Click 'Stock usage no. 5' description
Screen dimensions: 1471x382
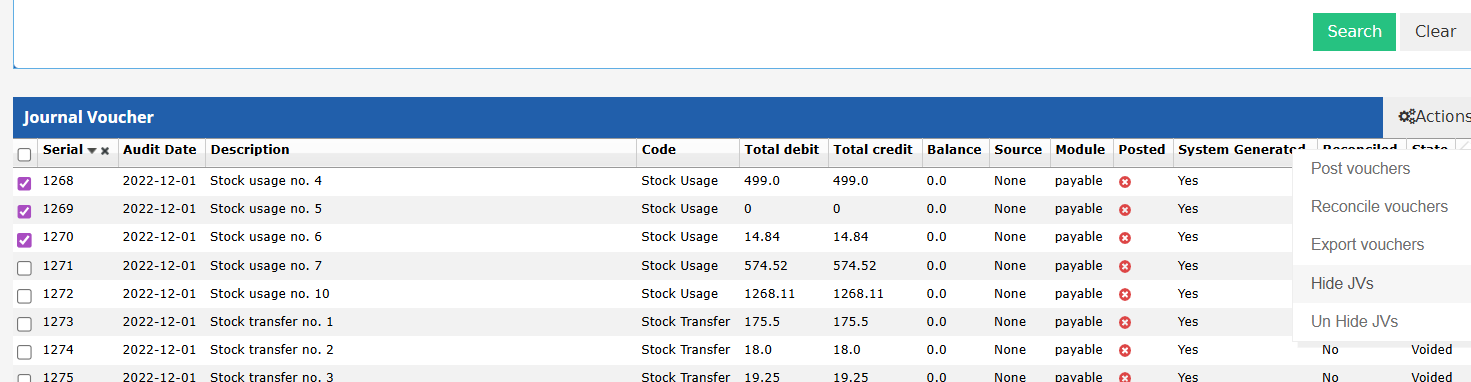(x=266, y=209)
